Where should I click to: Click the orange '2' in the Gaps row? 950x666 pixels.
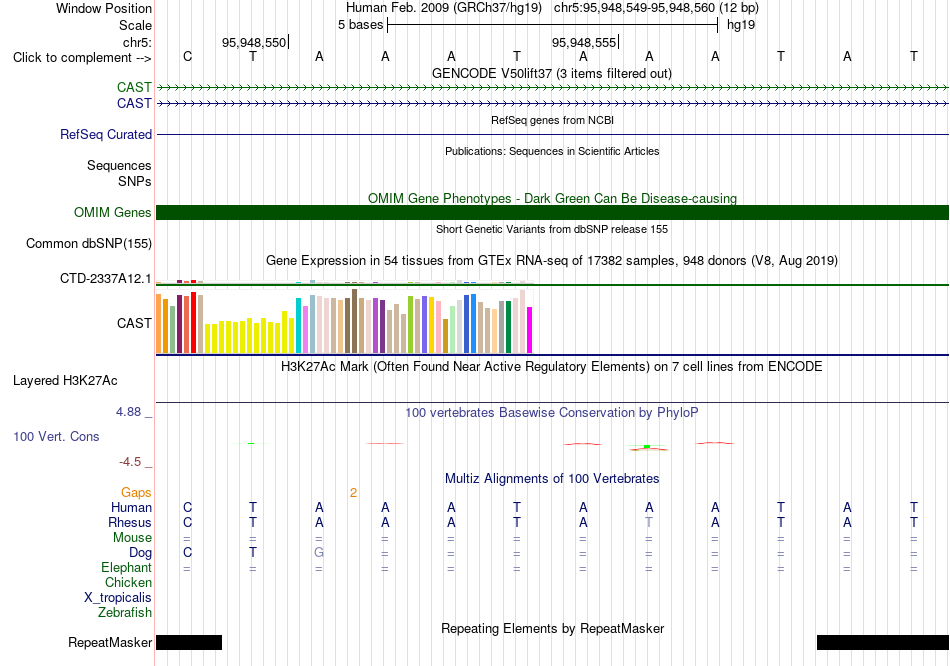(353, 493)
